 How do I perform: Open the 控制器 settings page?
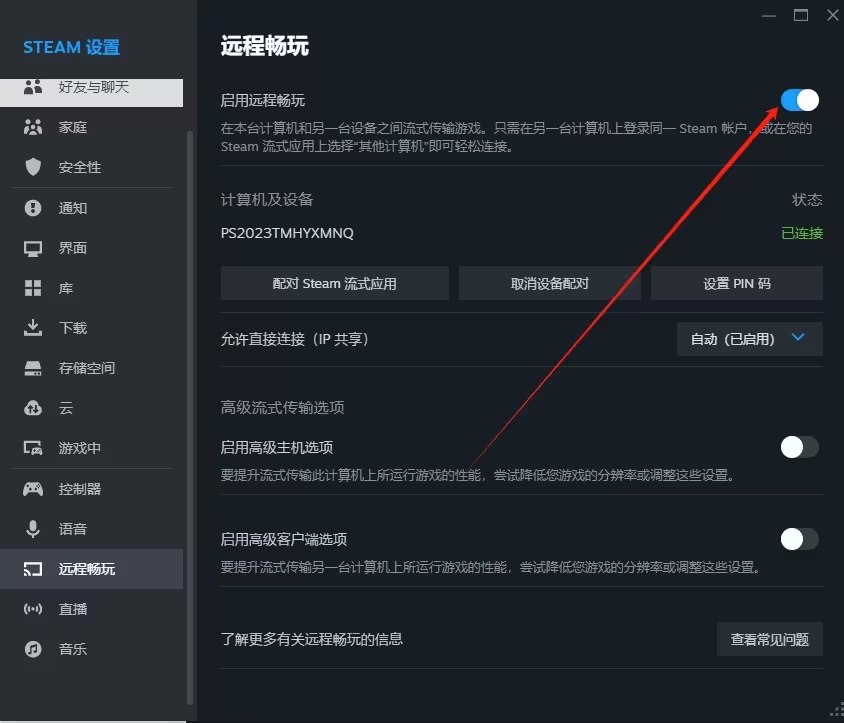[92, 489]
